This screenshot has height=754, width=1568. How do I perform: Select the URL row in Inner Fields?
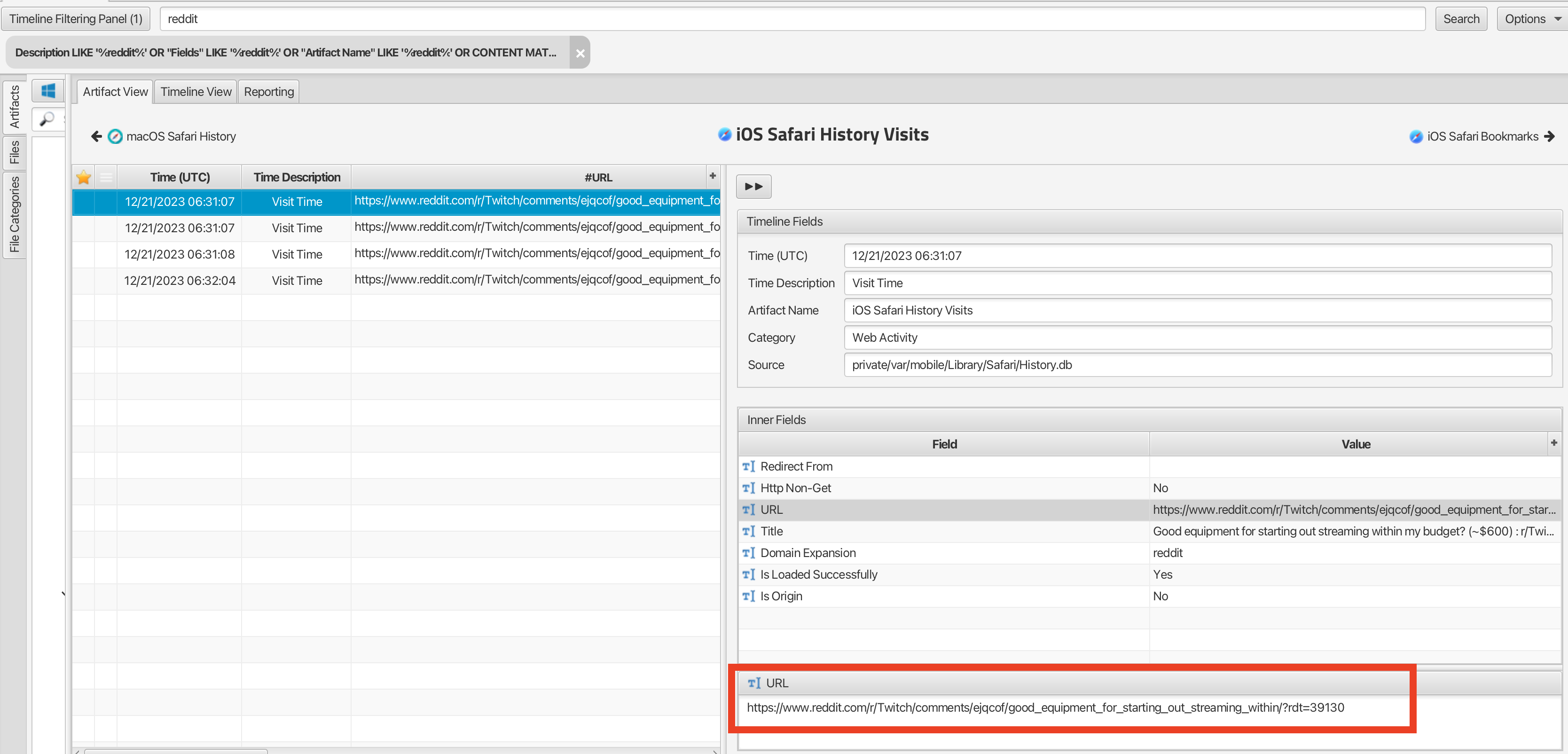point(1149,510)
